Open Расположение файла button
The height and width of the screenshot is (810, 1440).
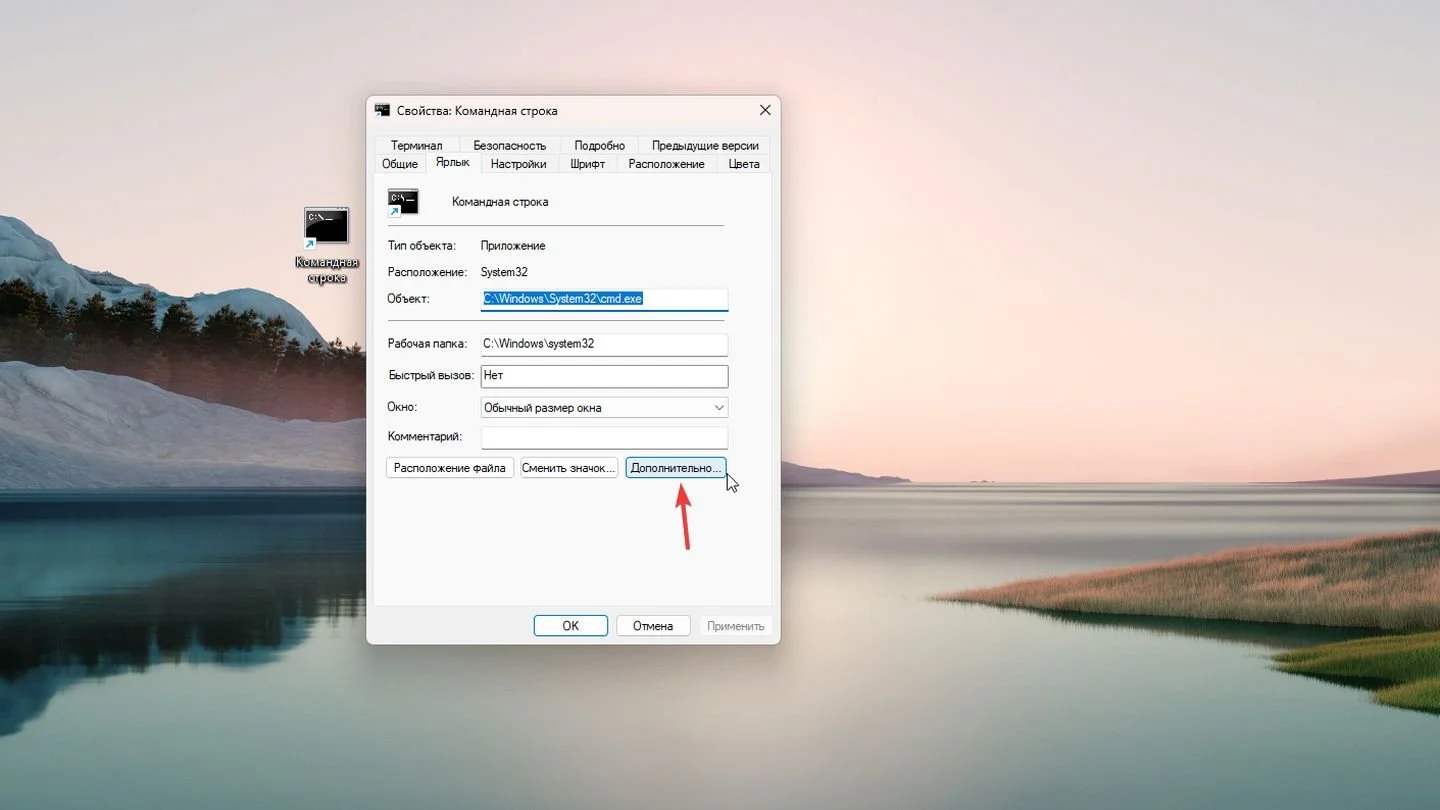pyautogui.click(x=450, y=467)
